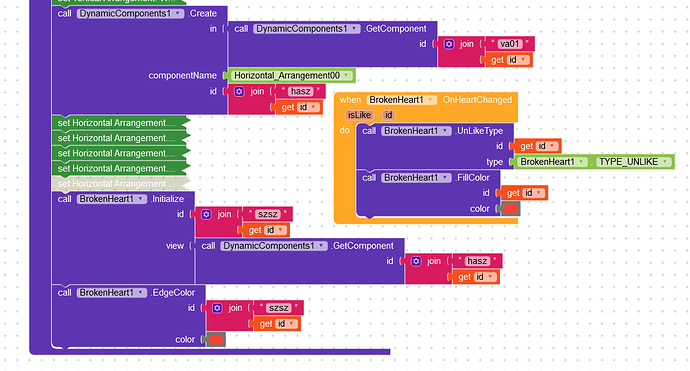Select the componentName label of Create block
690x371 pixels.
coord(183,76)
